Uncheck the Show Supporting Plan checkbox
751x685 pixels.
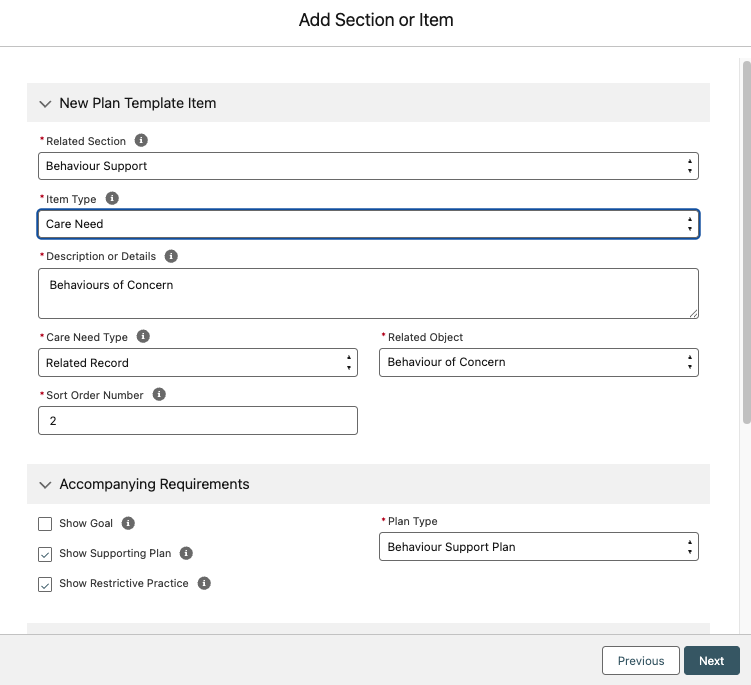pyautogui.click(x=45, y=554)
